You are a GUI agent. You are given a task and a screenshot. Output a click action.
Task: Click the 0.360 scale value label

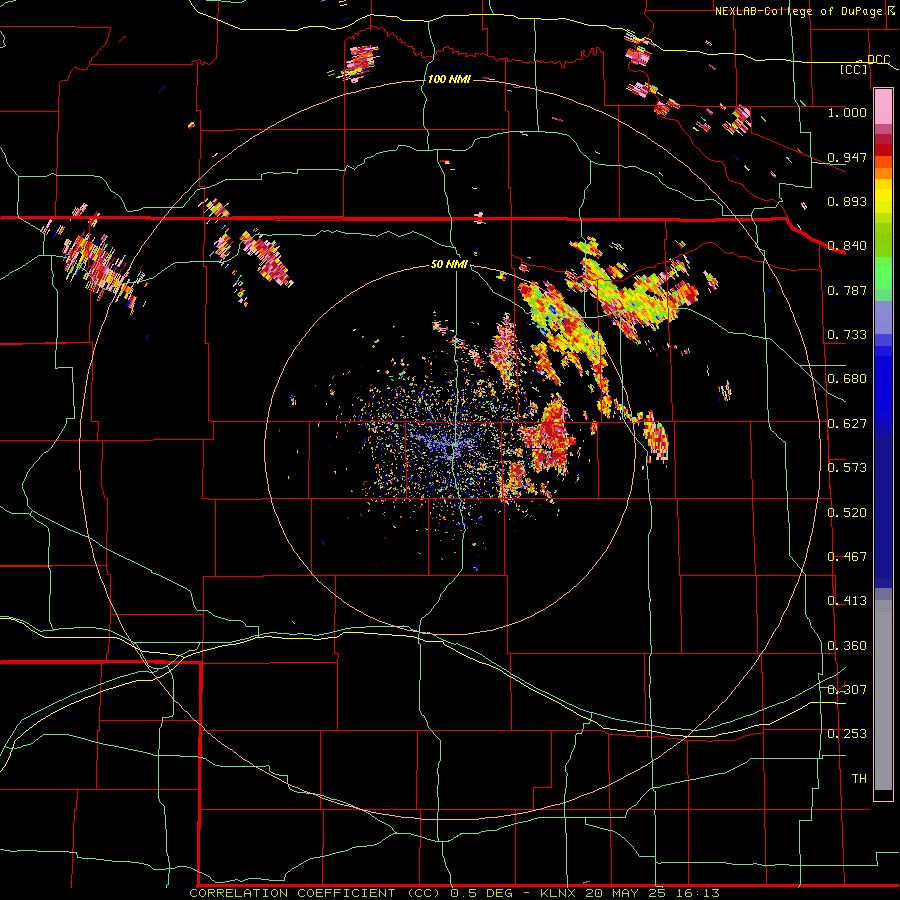[847, 646]
